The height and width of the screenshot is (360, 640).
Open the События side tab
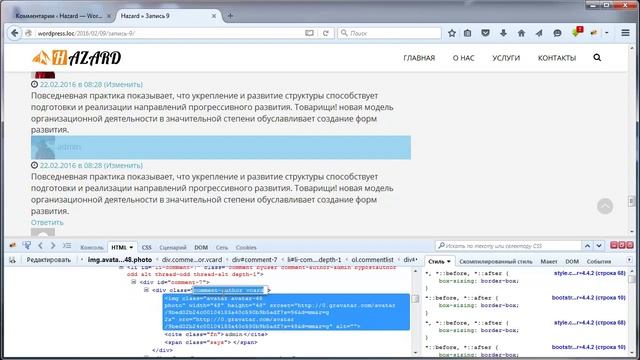pyautogui.click(x=599, y=261)
